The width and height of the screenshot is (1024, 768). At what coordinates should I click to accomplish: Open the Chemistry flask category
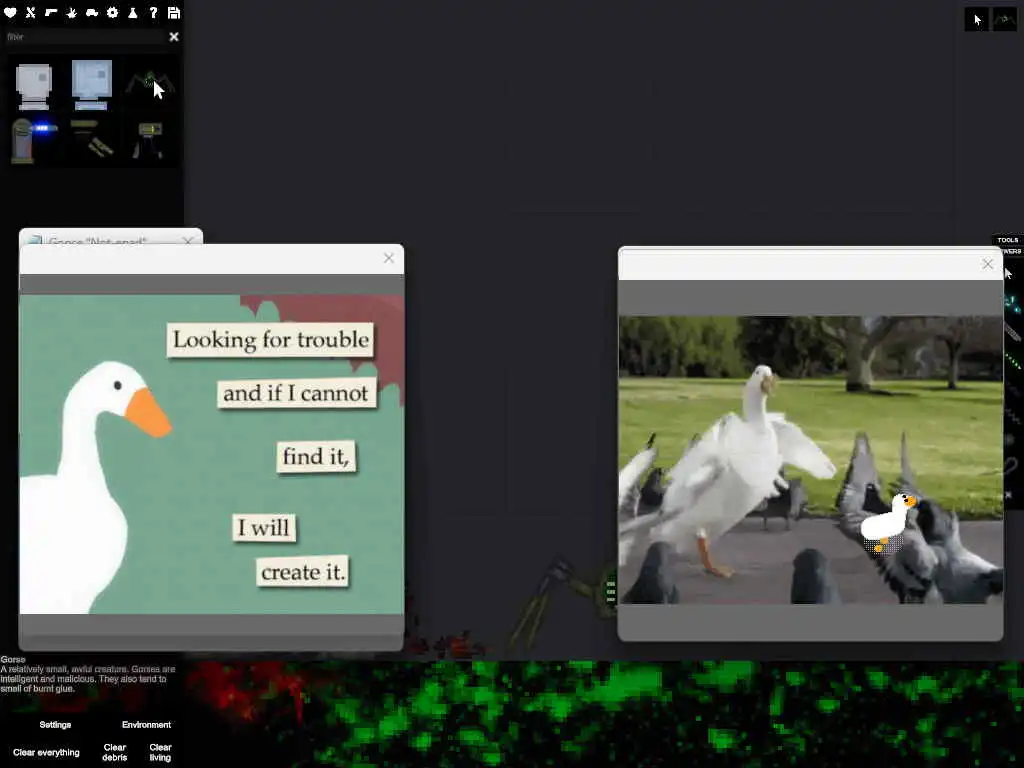pos(133,12)
